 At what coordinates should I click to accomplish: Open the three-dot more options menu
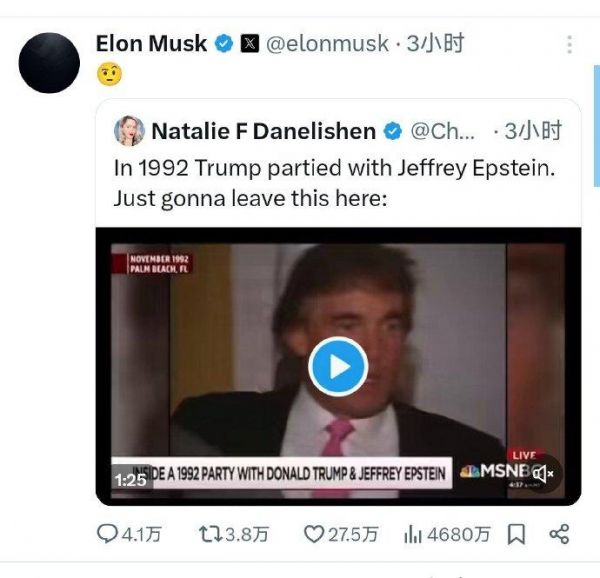point(570,45)
